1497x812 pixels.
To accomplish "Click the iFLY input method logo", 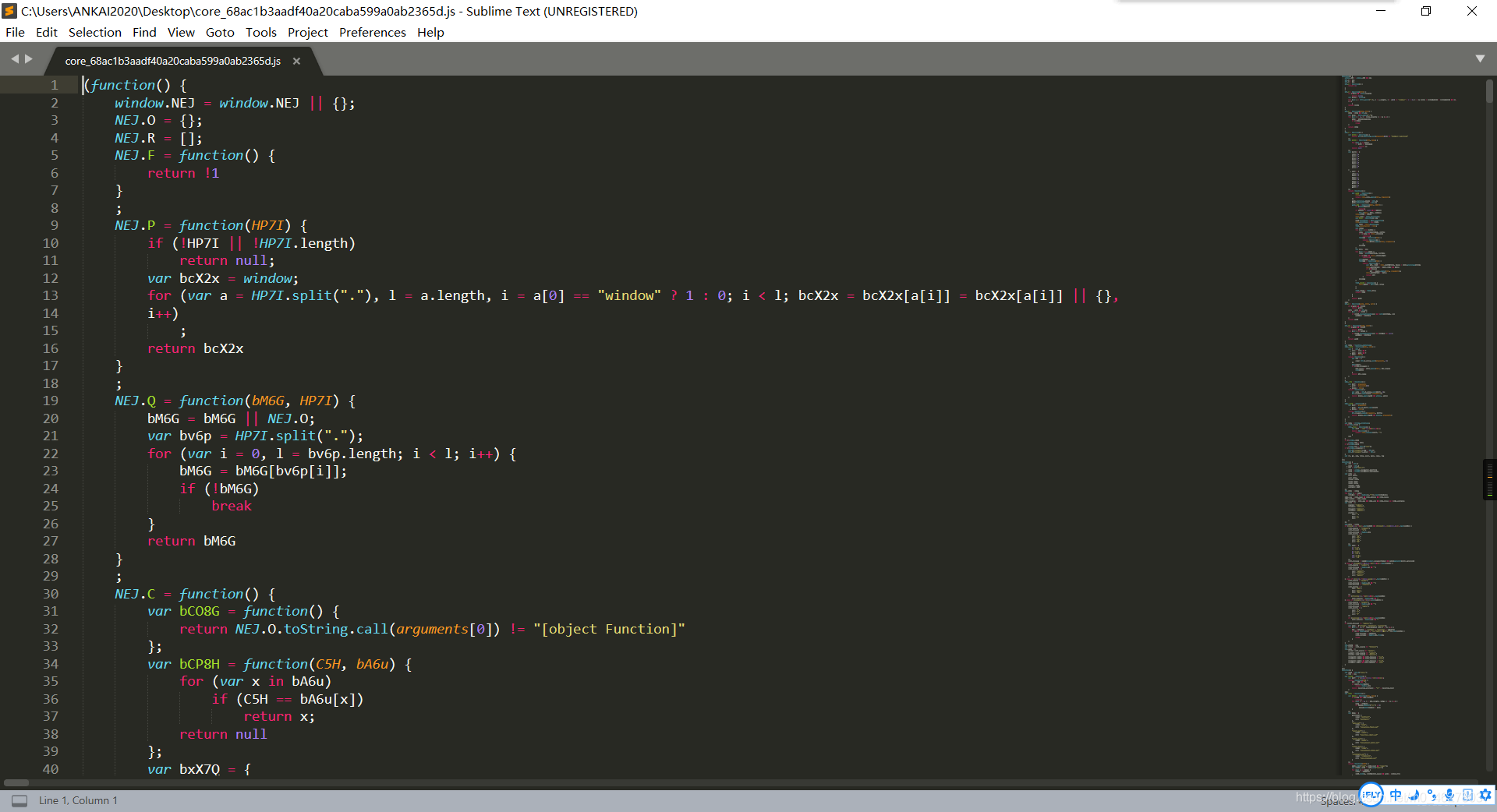I will 1371,795.
